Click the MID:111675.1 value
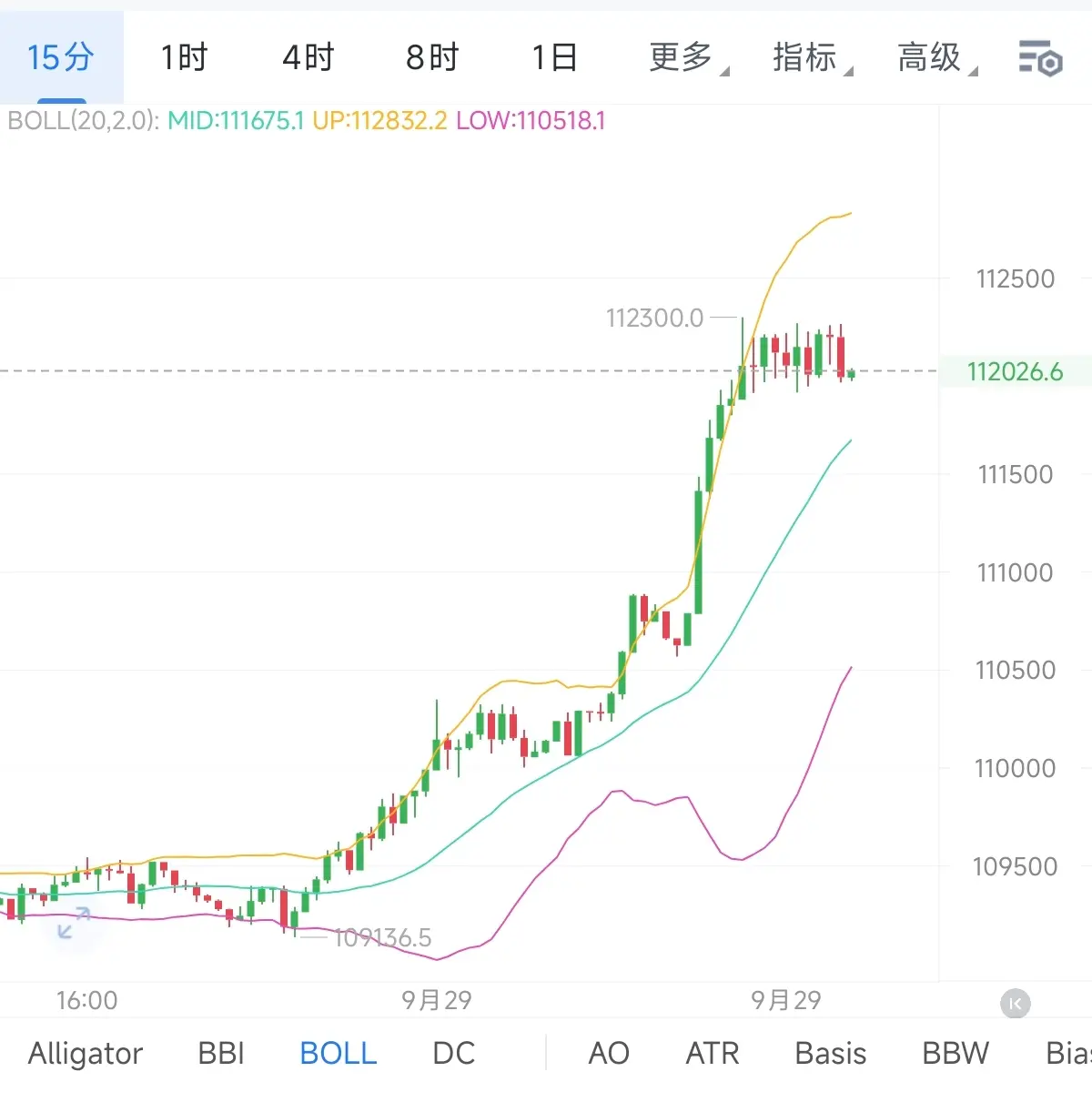The image size is (1092, 1102). pyautogui.click(x=236, y=120)
